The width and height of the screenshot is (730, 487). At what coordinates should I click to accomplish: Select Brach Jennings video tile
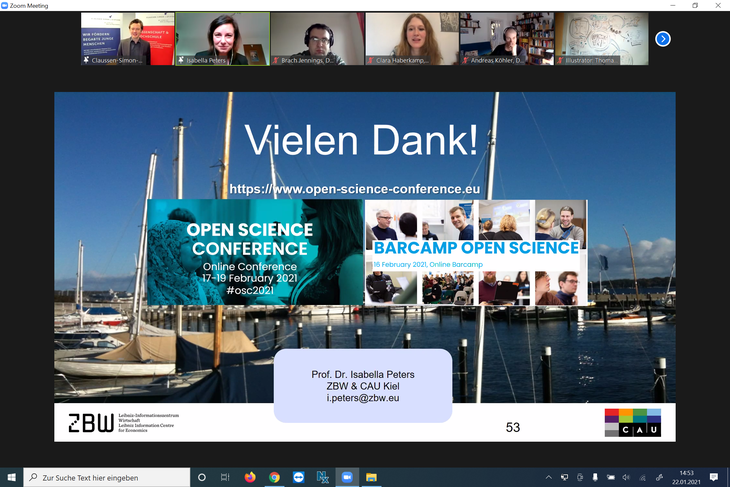318,39
